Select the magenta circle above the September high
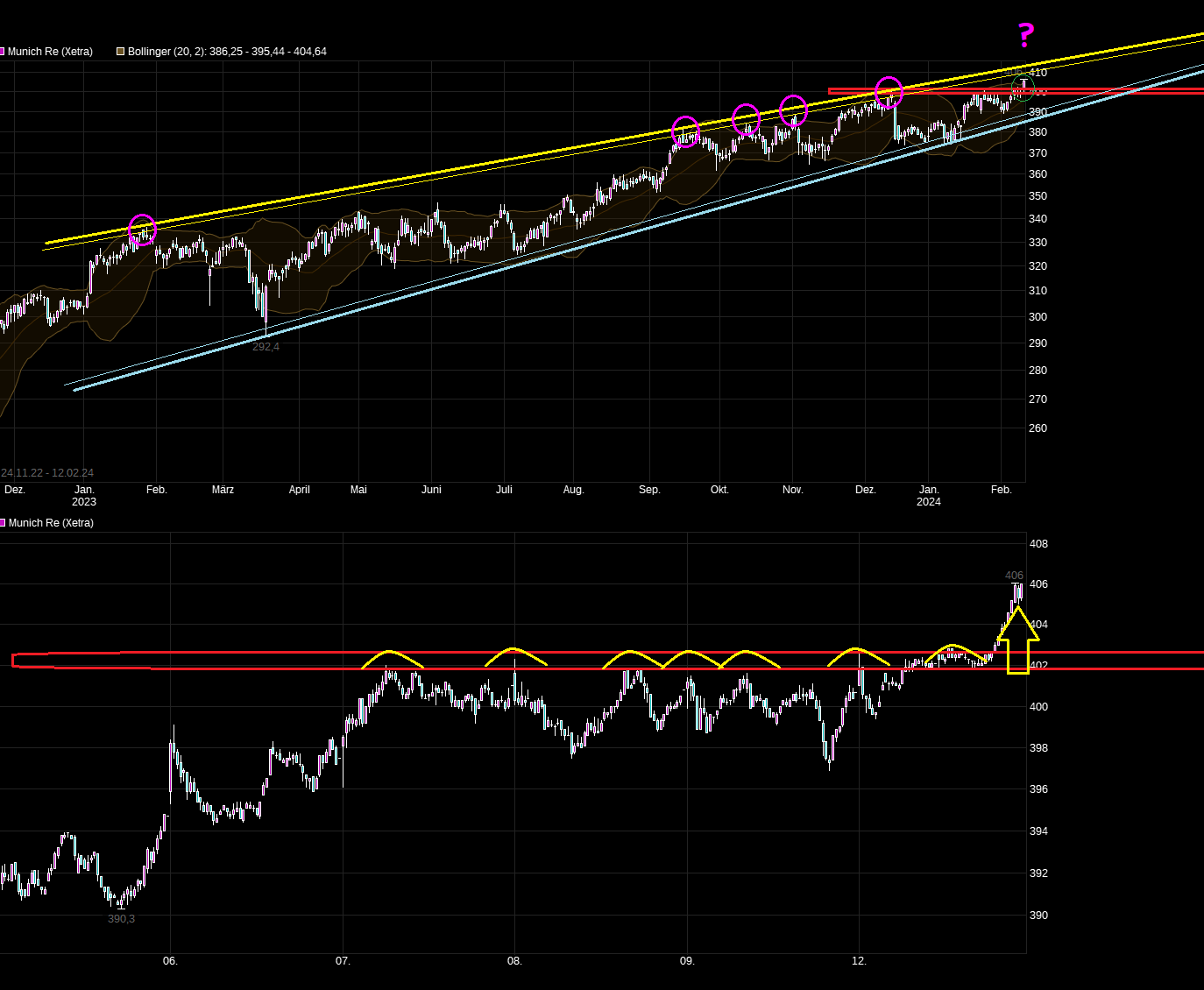Viewport: 1204px width, 990px height. pos(685,131)
